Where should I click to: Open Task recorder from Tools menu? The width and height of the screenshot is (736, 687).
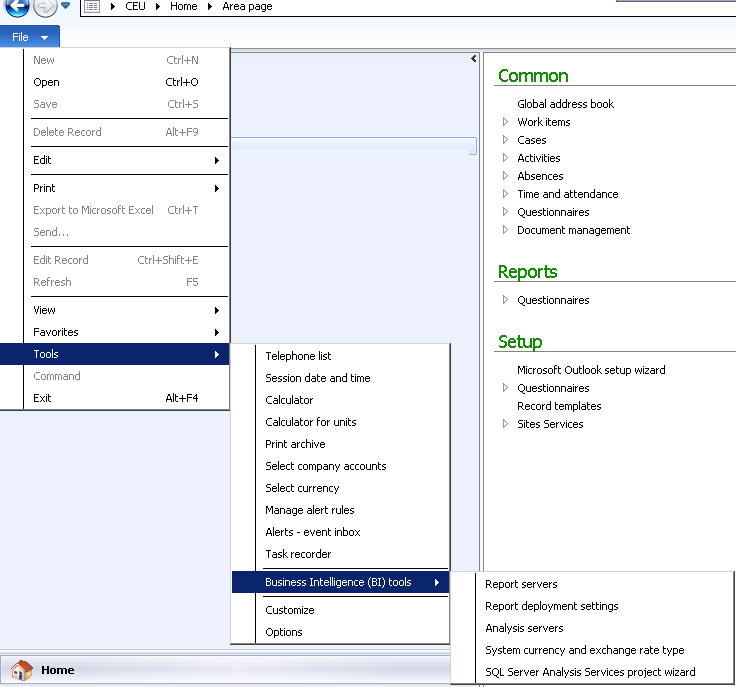(x=298, y=554)
